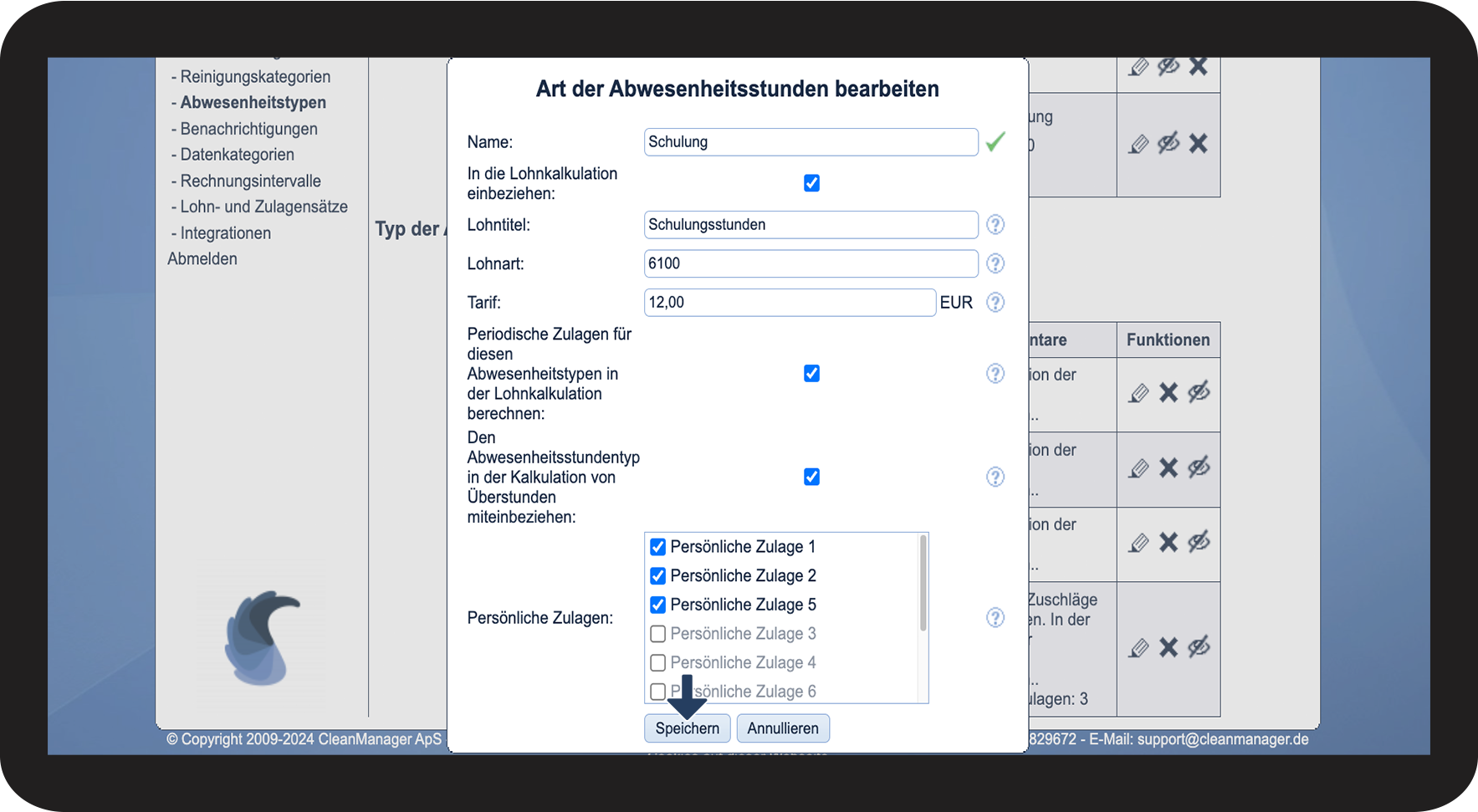Click Abmelden to log out
Viewport: 1478px width, 812px height.
[202, 259]
